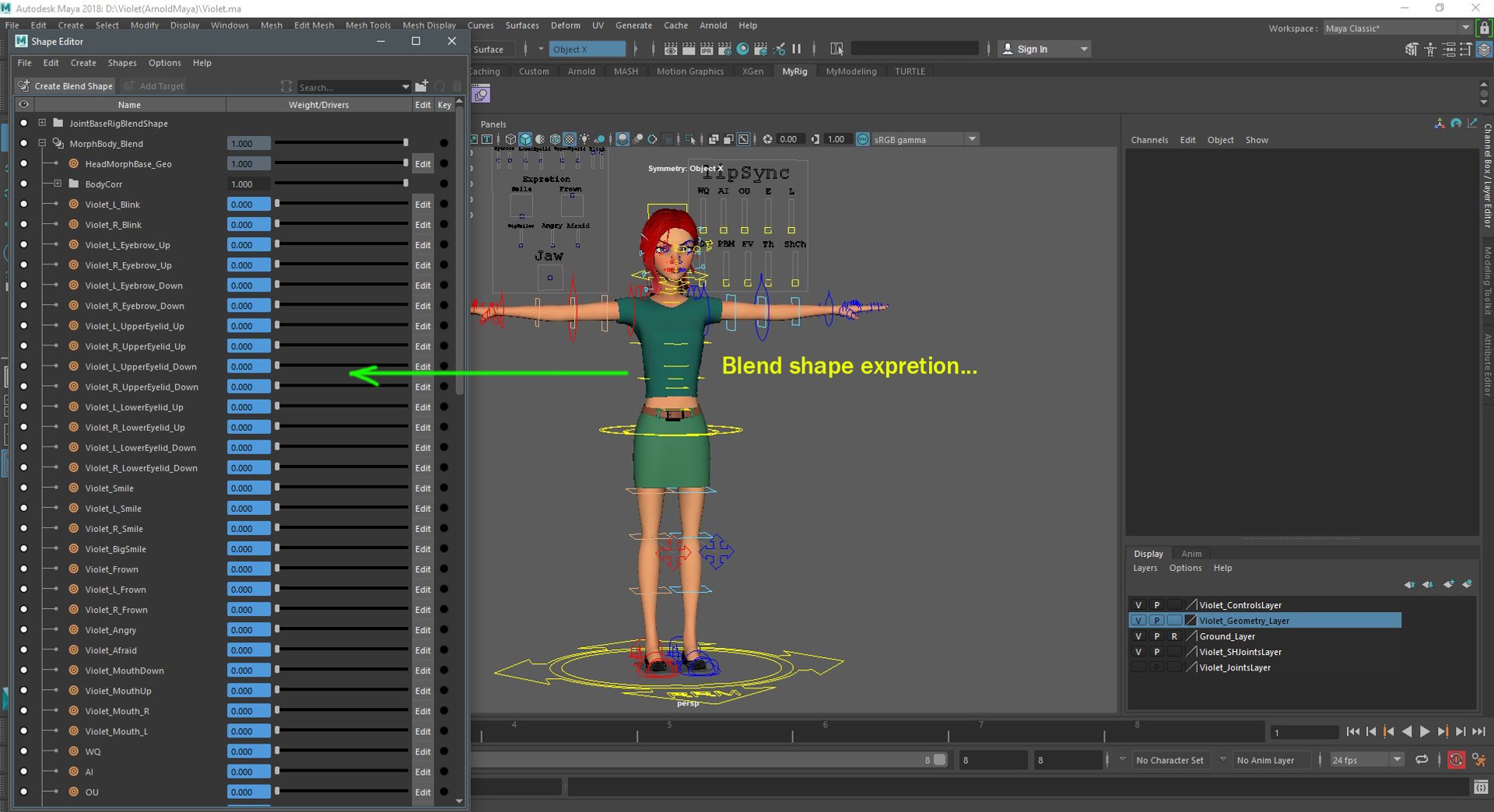Image resolution: width=1494 pixels, height=812 pixels.
Task: Toggle textured display checker icon
Action: point(570,139)
